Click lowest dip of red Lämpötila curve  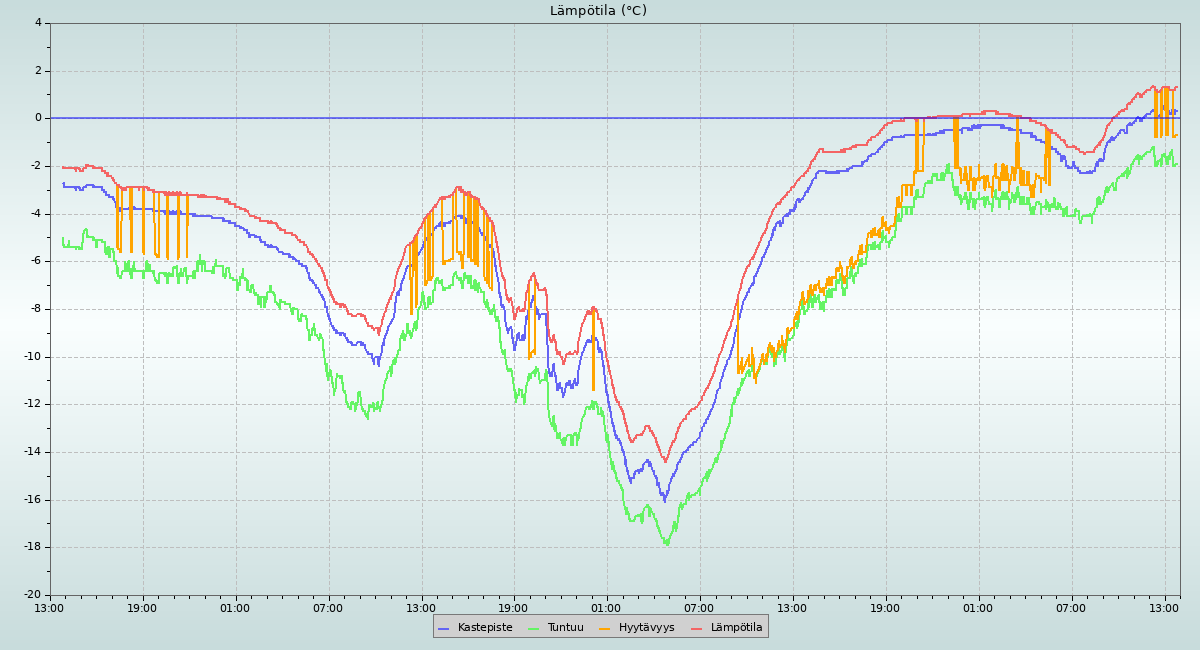click(x=664, y=461)
